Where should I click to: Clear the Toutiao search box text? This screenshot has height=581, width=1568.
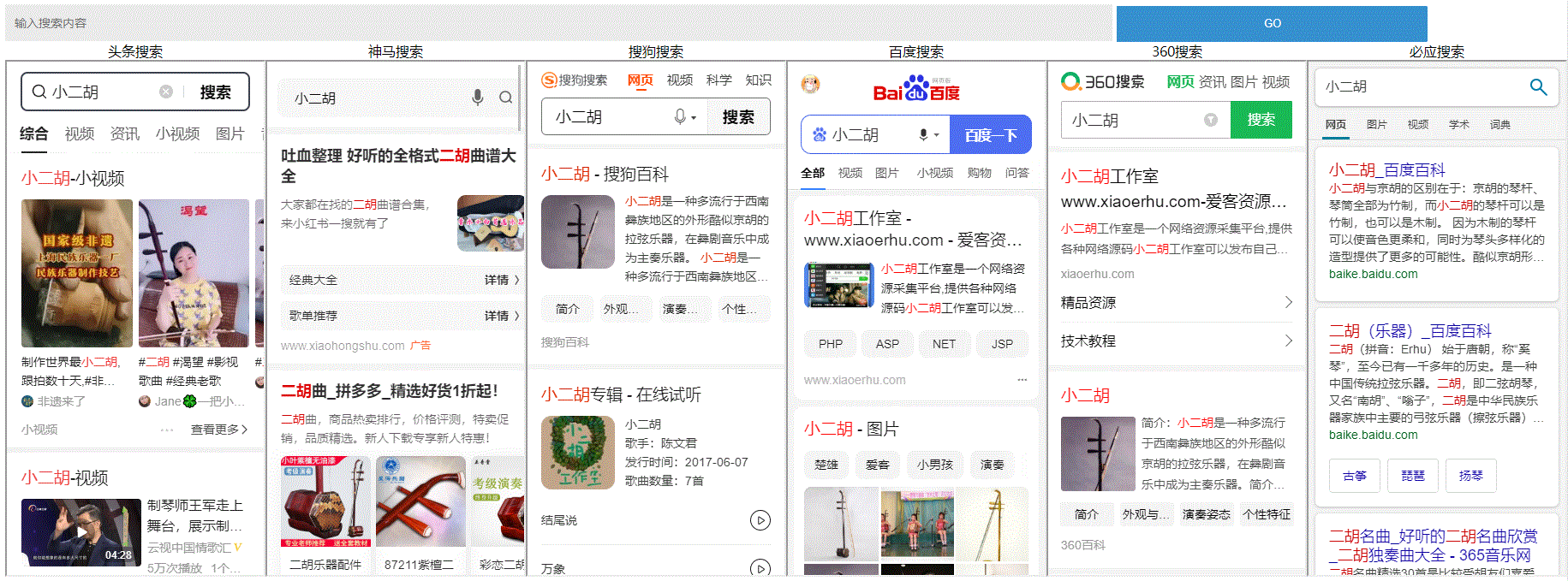[x=166, y=92]
